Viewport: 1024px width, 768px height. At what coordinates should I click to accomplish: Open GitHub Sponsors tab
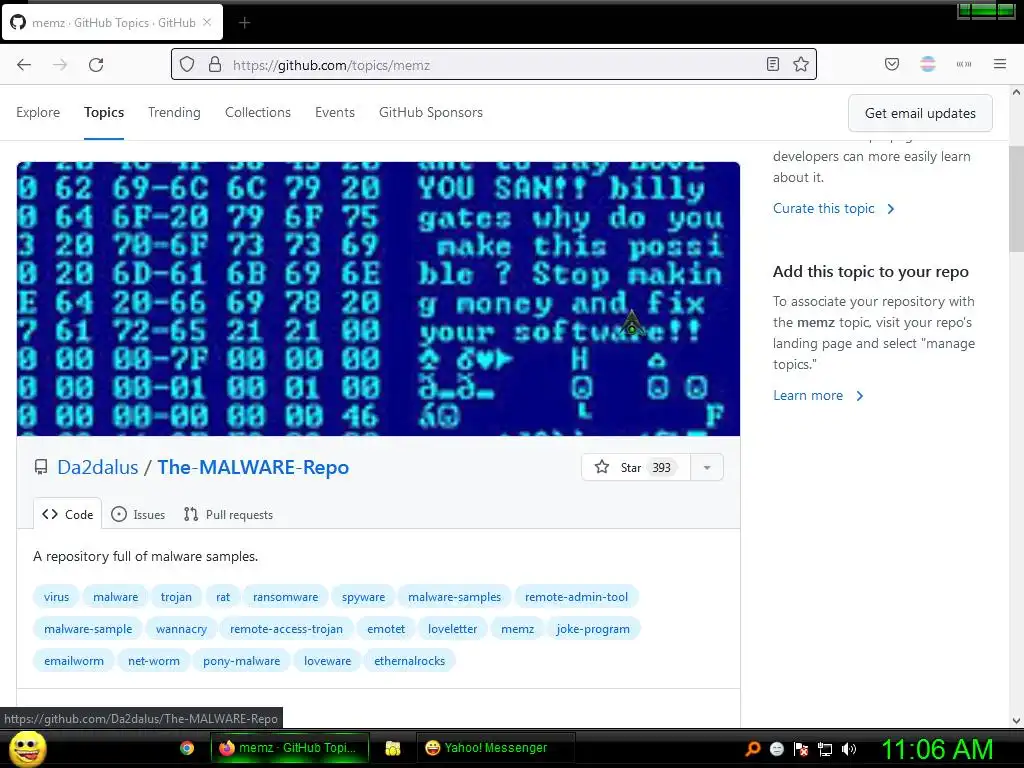(431, 112)
